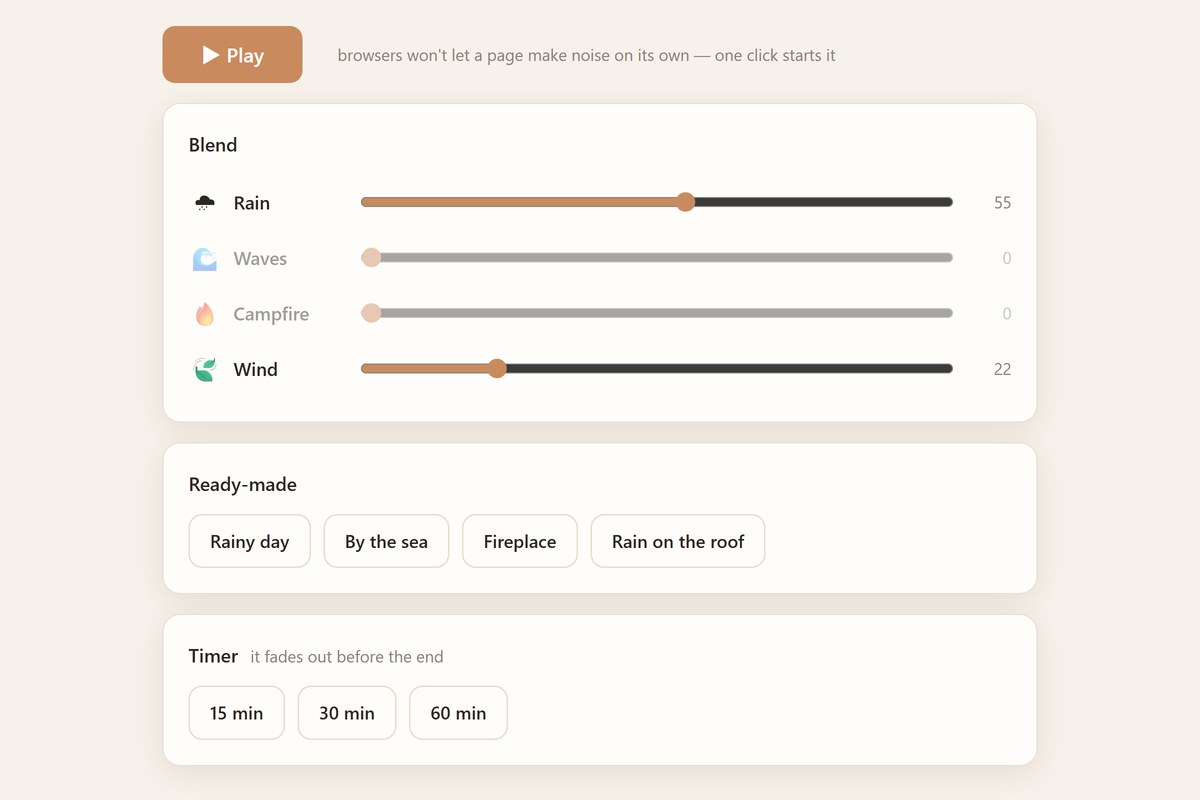1200x800 pixels.
Task: Set the timer to 60 min
Action: (458, 713)
